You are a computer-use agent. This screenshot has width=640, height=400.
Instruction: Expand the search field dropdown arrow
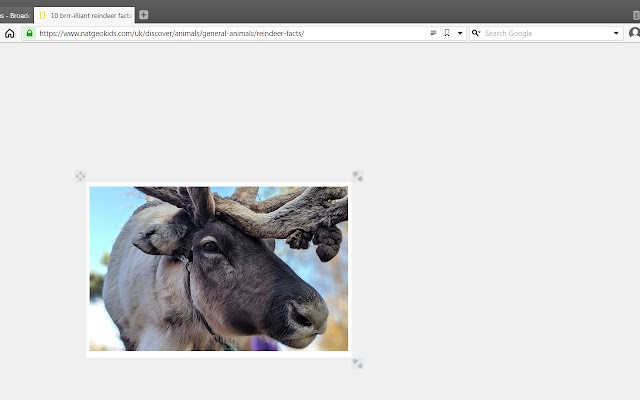pyautogui.click(x=616, y=33)
